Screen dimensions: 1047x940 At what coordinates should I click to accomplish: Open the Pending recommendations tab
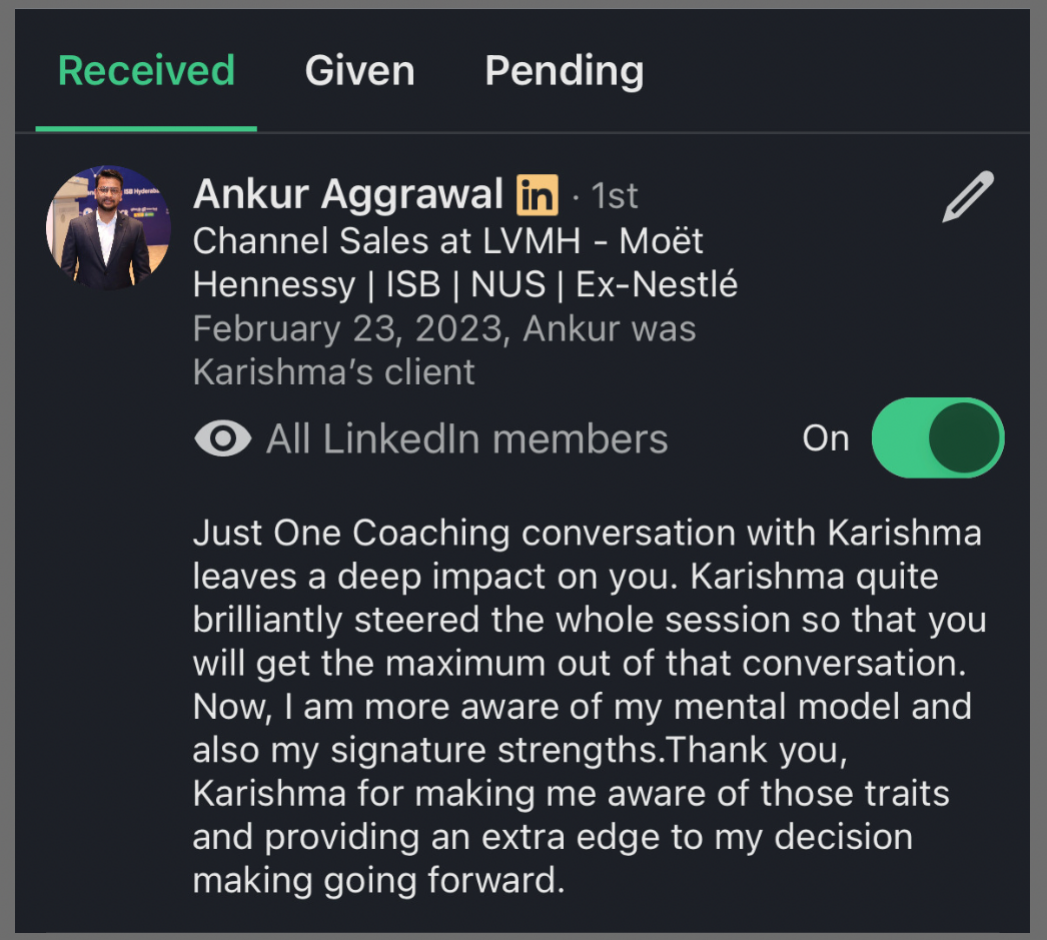click(x=564, y=72)
